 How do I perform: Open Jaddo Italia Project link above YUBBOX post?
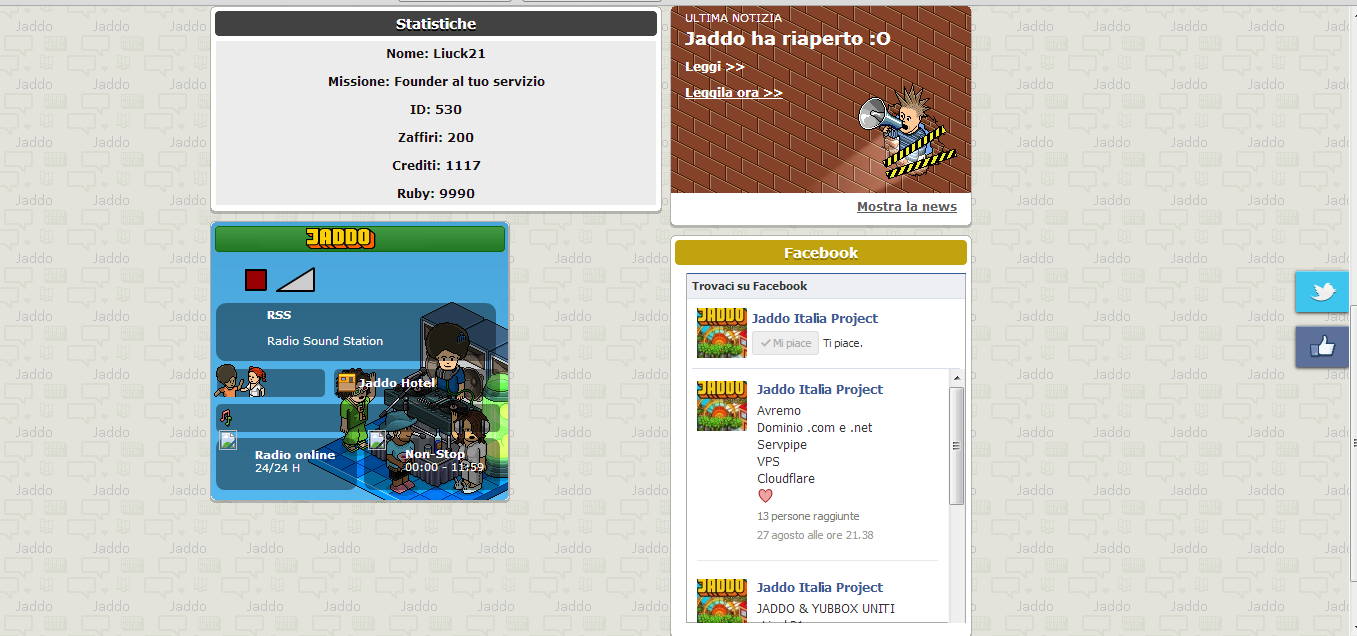point(820,587)
